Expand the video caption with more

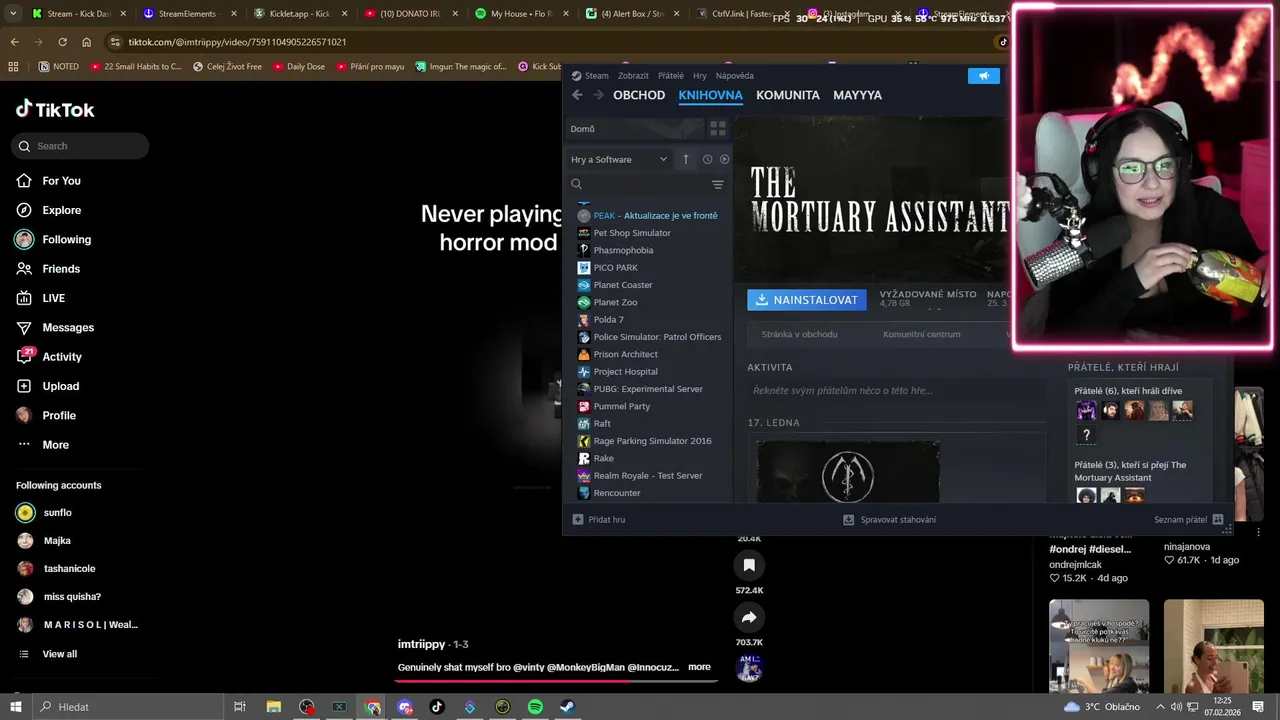coord(699,667)
